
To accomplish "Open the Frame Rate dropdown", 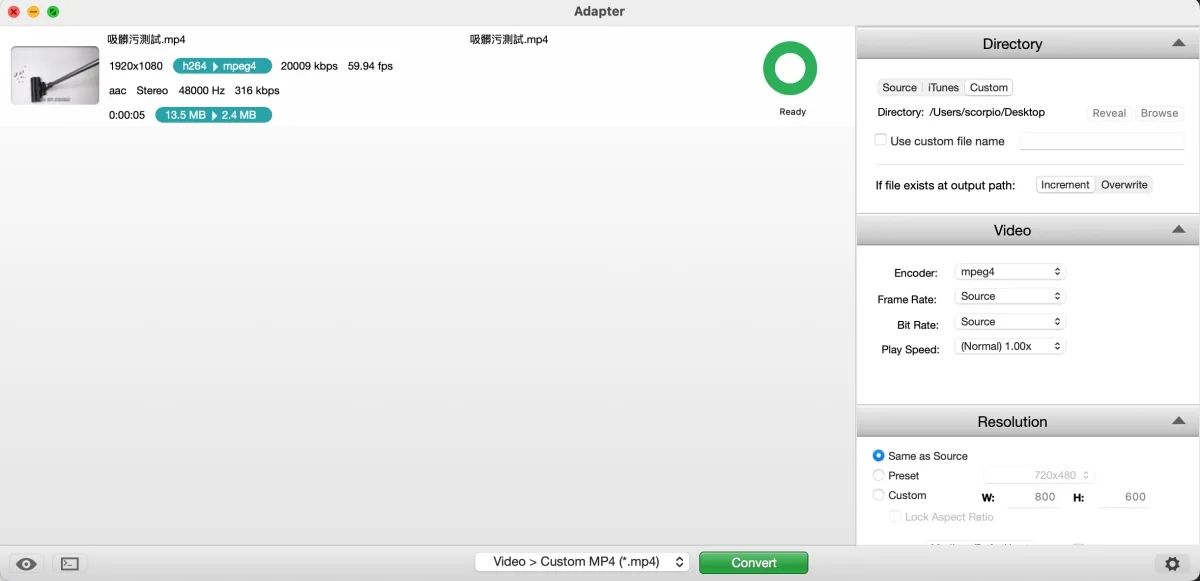I will pyautogui.click(x=1009, y=297).
